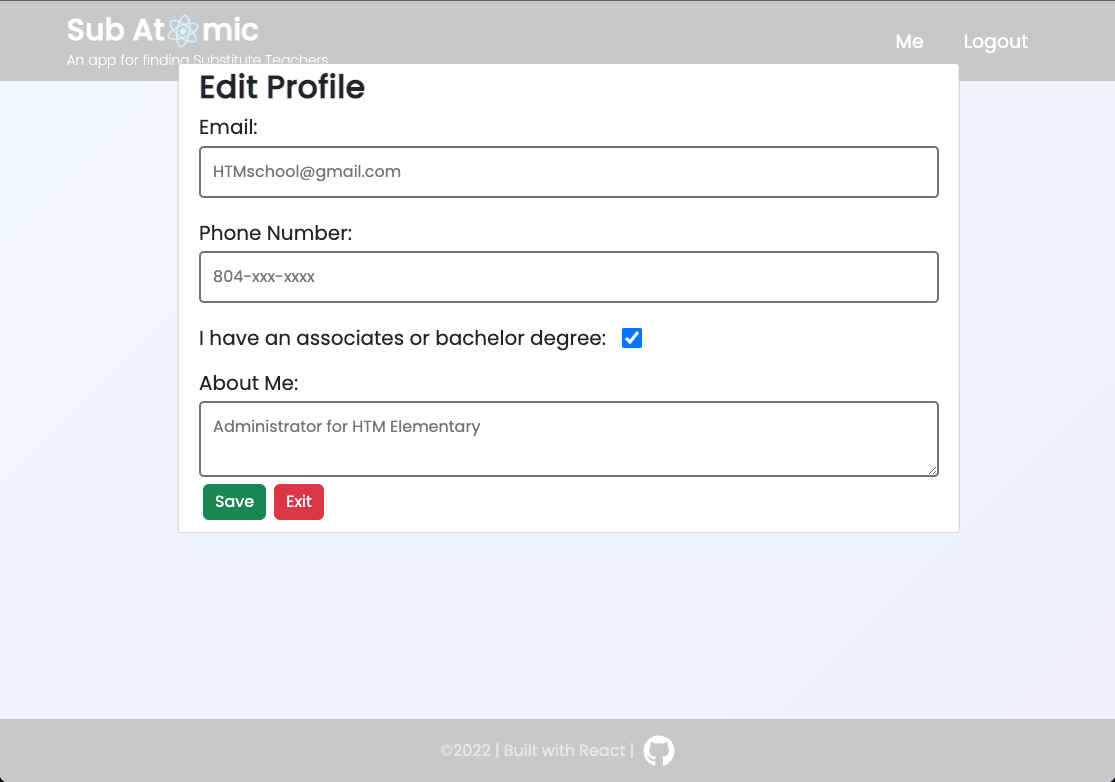Focus the Email input field
The width and height of the screenshot is (1115, 782).
[x=568, y=172]
